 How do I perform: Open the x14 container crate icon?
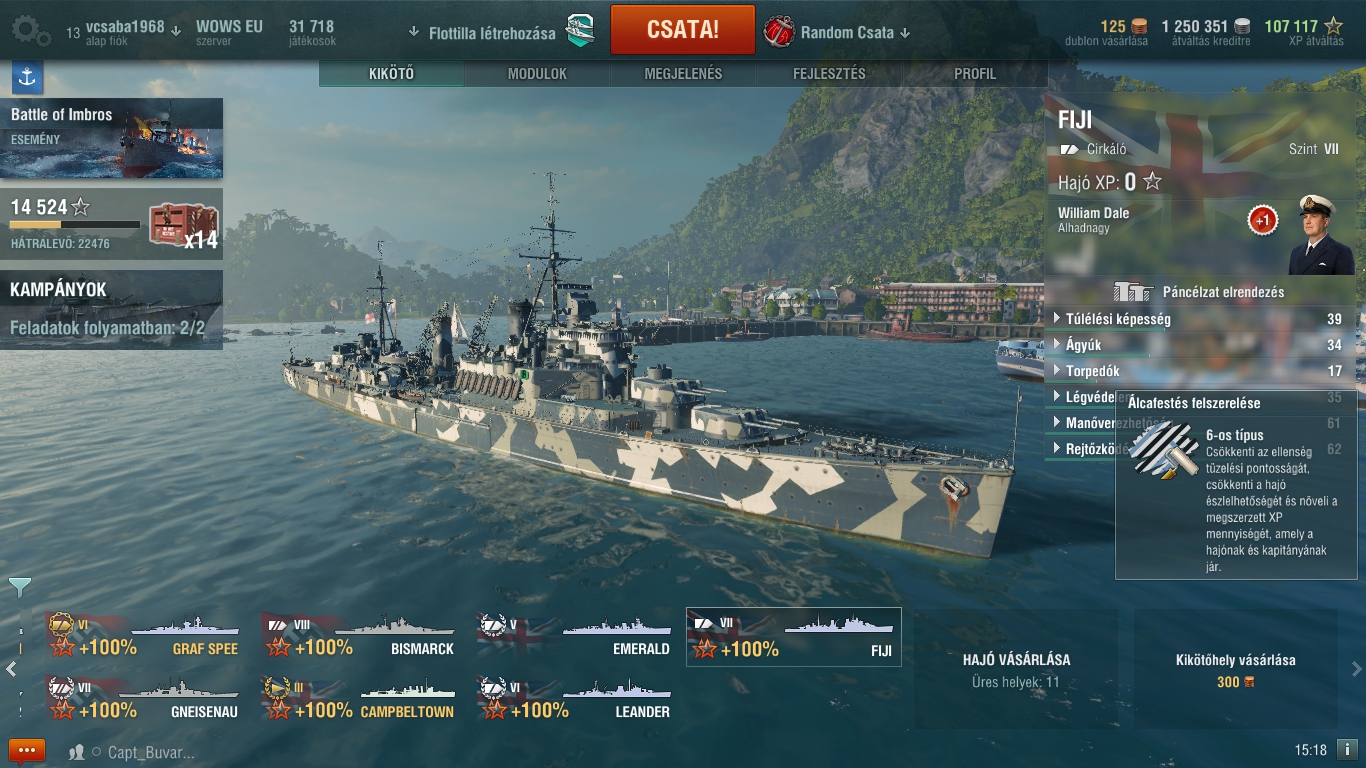(x=184, y=225)
